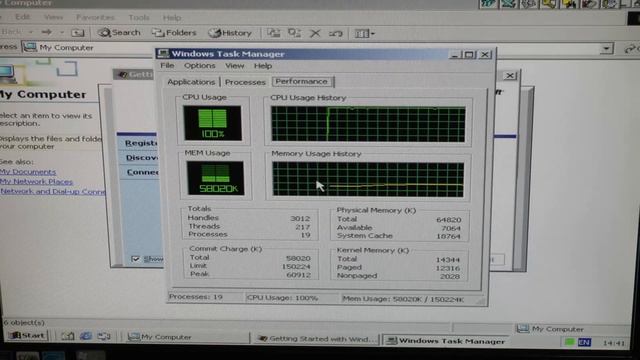This screenshot has height=360, width=640.
Task: Open Network and Dial-up Connections link
Action: pyautogui.click(x=53, y=191)
